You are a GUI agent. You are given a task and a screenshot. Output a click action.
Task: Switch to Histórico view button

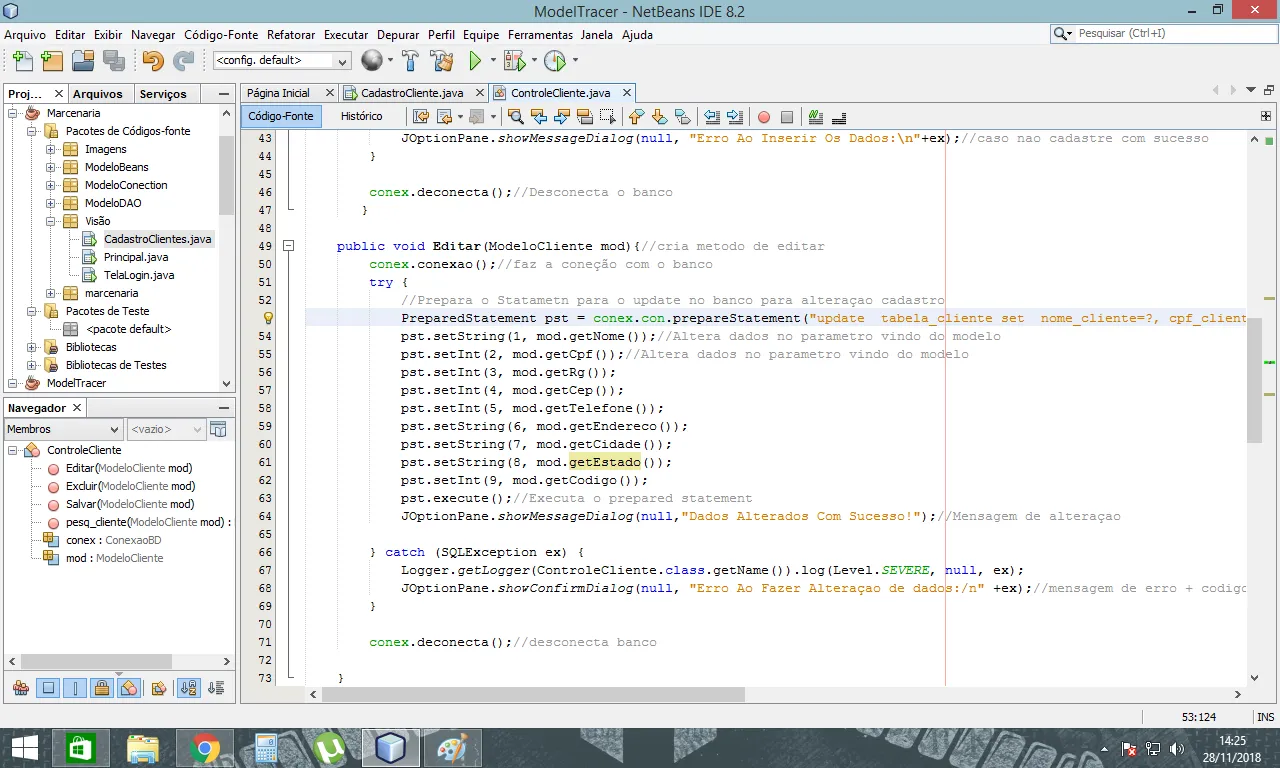pyautogui.click(x=361, y=116)
